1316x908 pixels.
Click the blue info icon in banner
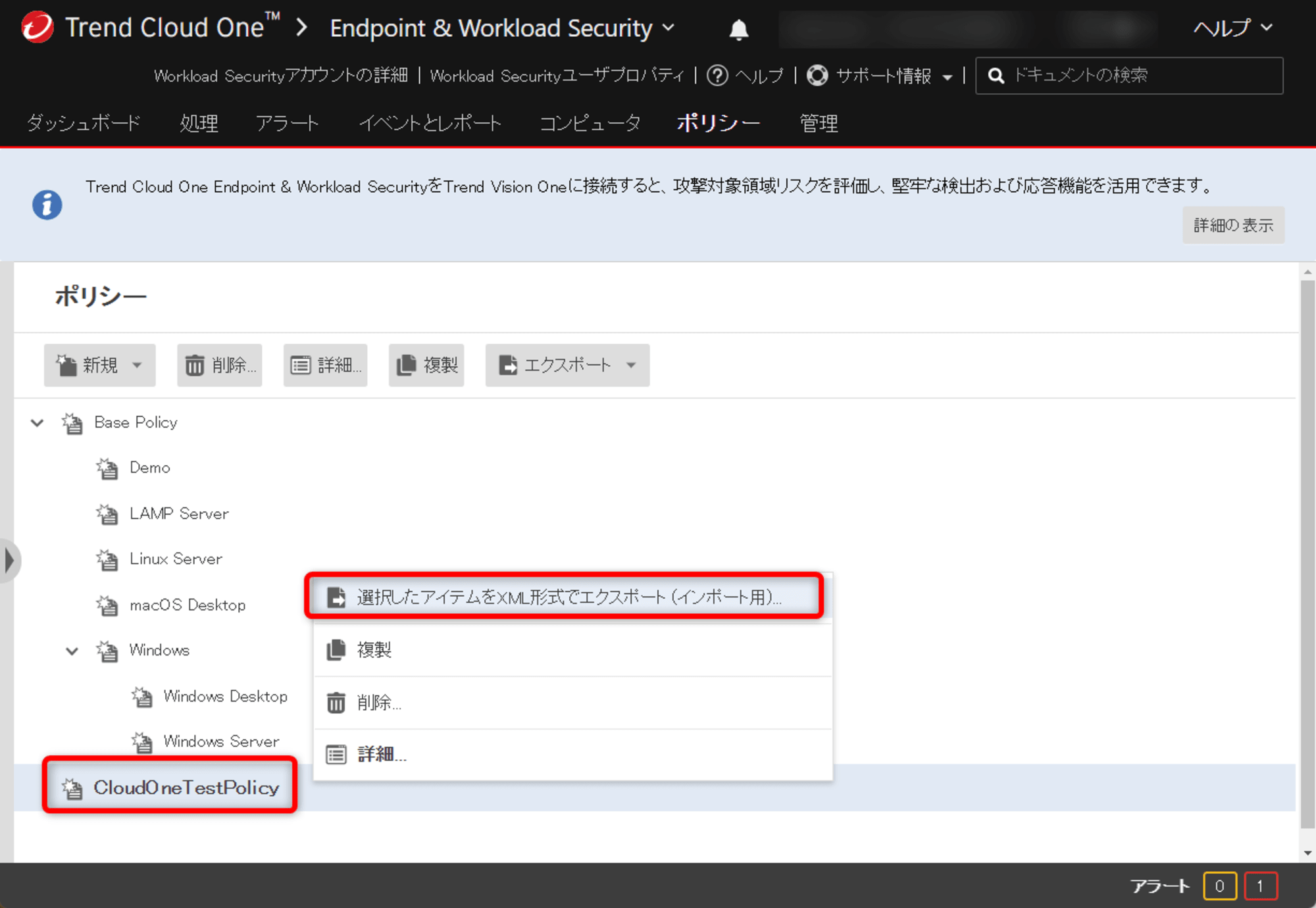pyautogui.click(x=47, y=205)
